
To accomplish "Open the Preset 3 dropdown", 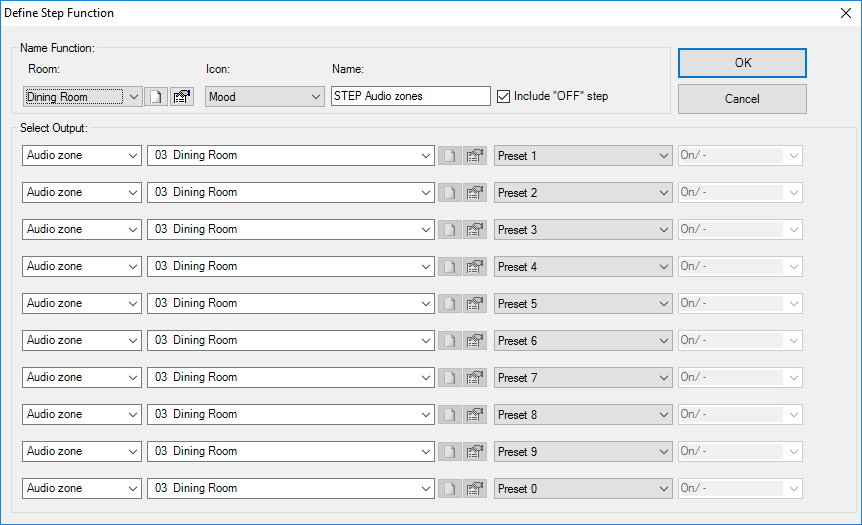I will click(x=583, y=229).
